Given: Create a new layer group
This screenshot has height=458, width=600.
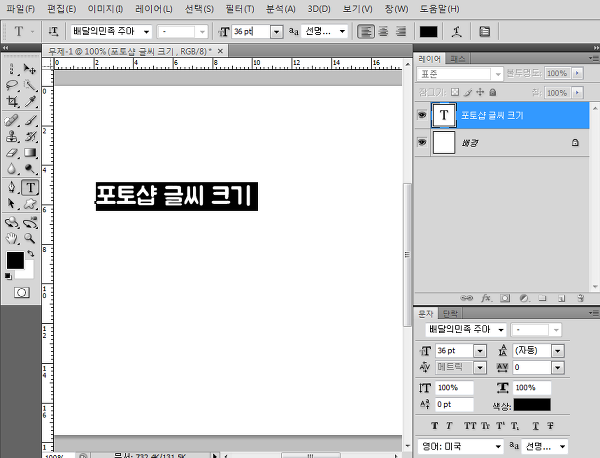Looking at the screenshot, I should [542, 298].
